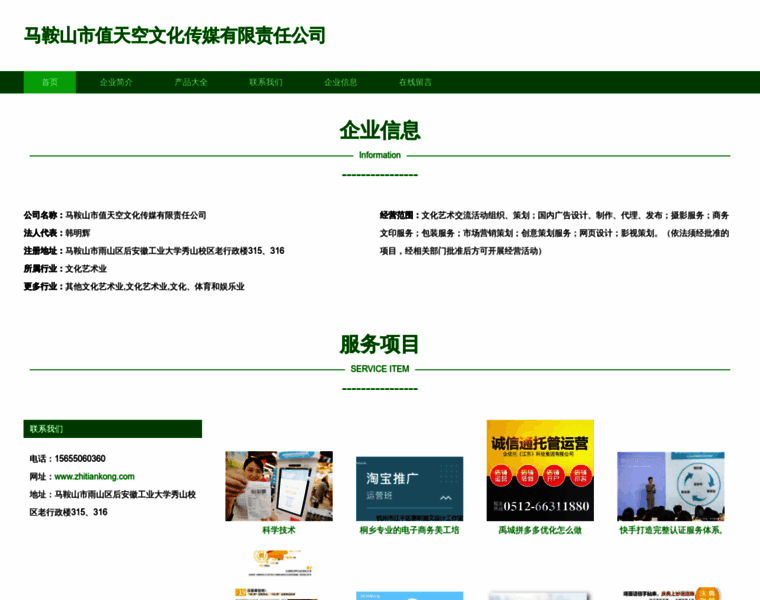Click the Information subtitle under 企业信息

(380, 155)
